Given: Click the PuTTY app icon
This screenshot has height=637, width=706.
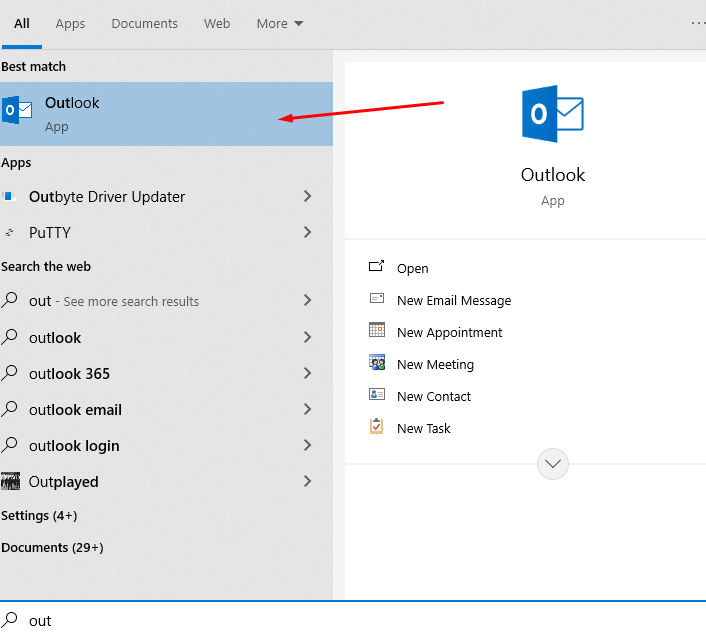Looking at the screenshot, I should pyautogui.click(x=9, y=232).
